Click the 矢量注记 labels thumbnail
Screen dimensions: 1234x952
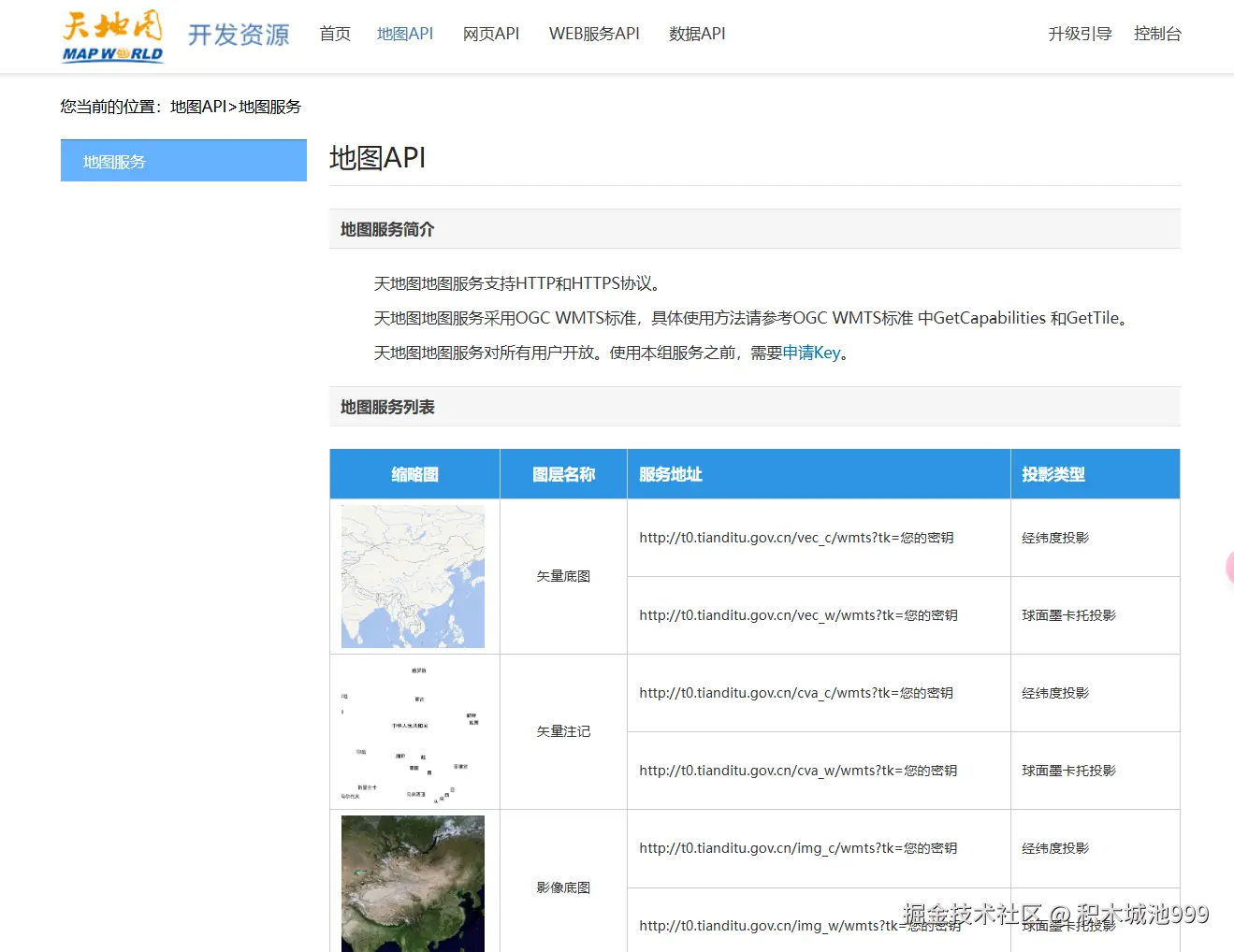[413, 731]
